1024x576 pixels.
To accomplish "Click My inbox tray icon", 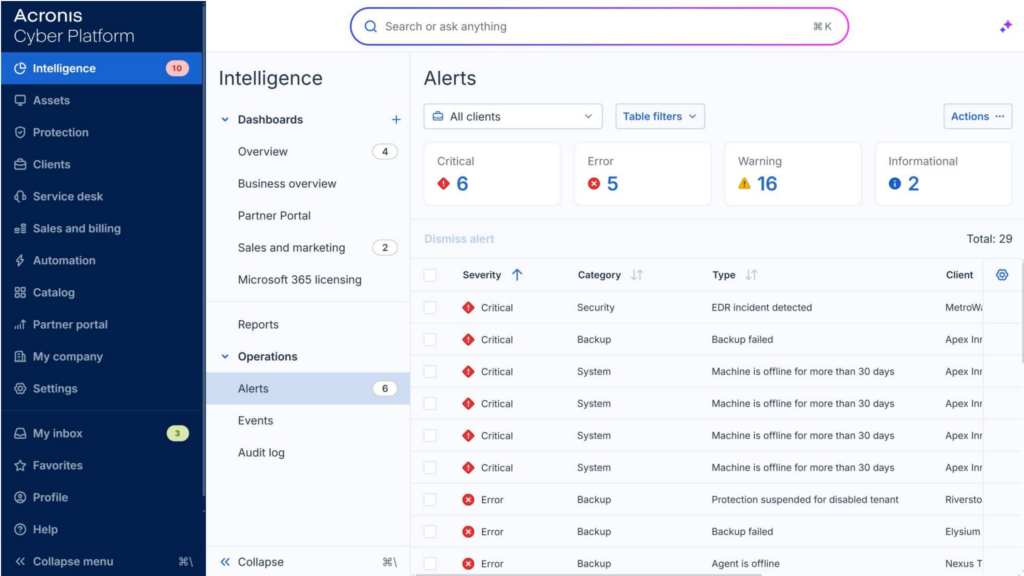I will tap(20, 433).
